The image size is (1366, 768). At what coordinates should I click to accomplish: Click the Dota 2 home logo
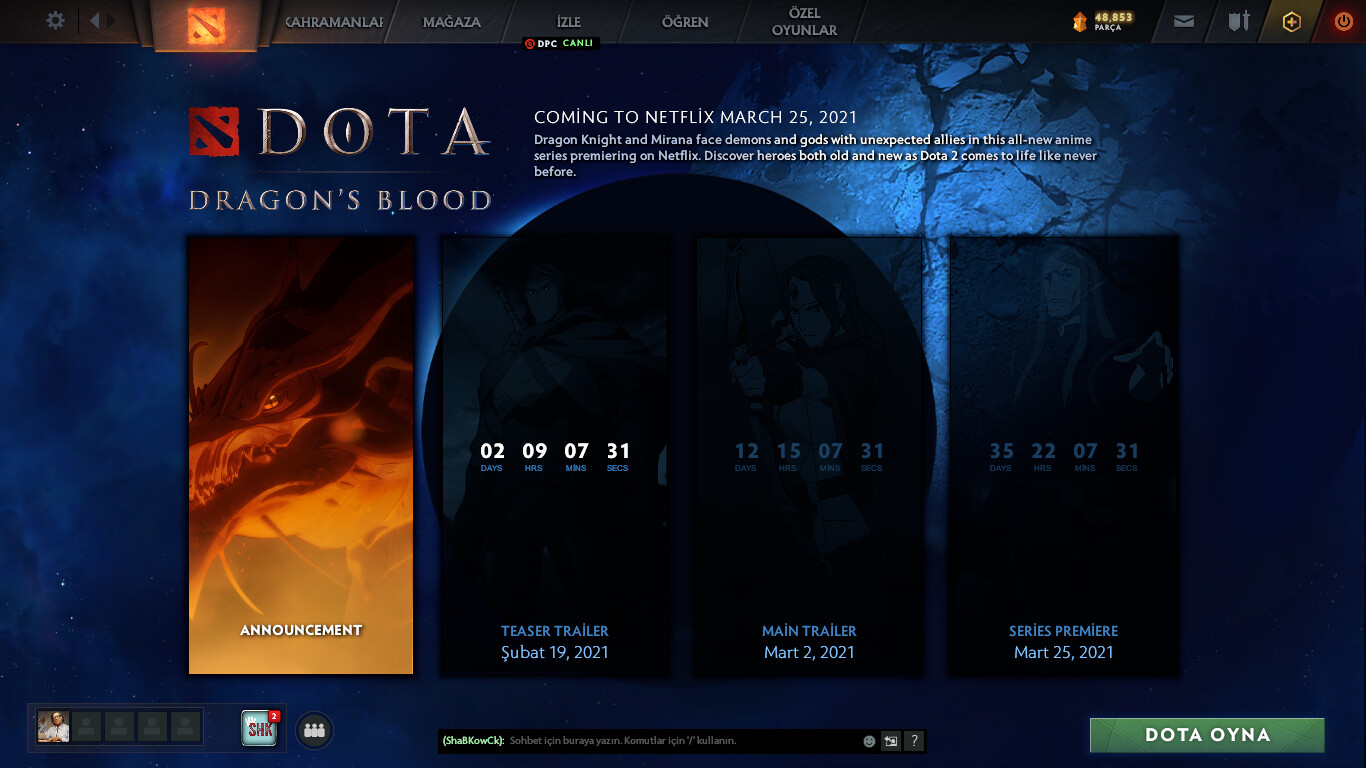(x=207, y=25)
